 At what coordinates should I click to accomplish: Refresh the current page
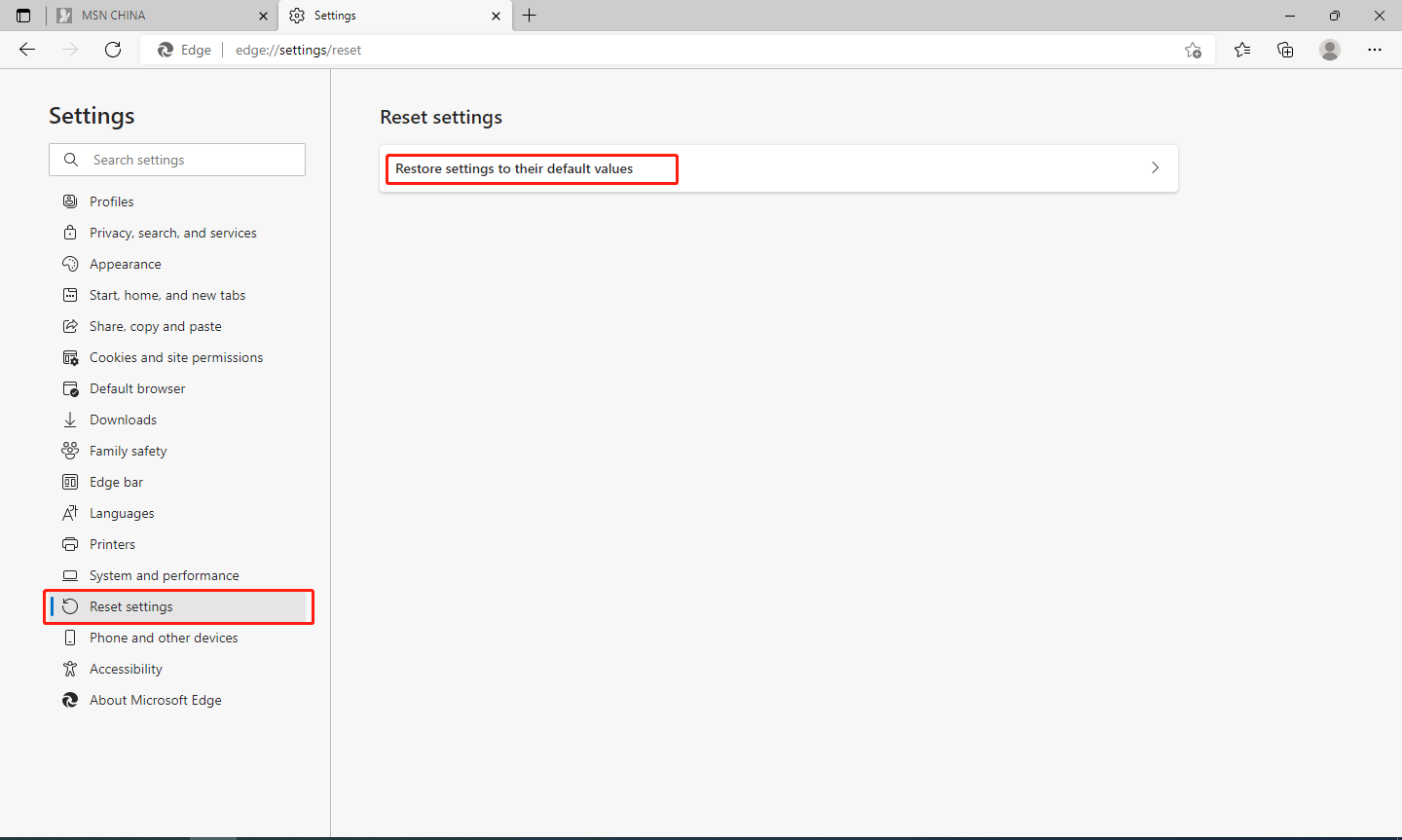(113, 49)
